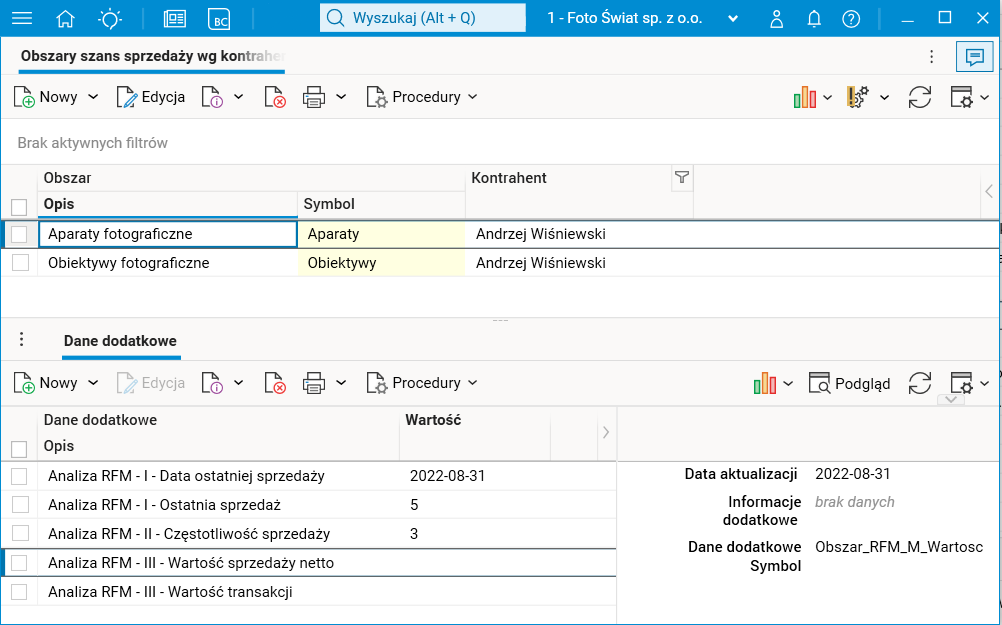
Task: Open the home page icon
Action: click(66, 18)
